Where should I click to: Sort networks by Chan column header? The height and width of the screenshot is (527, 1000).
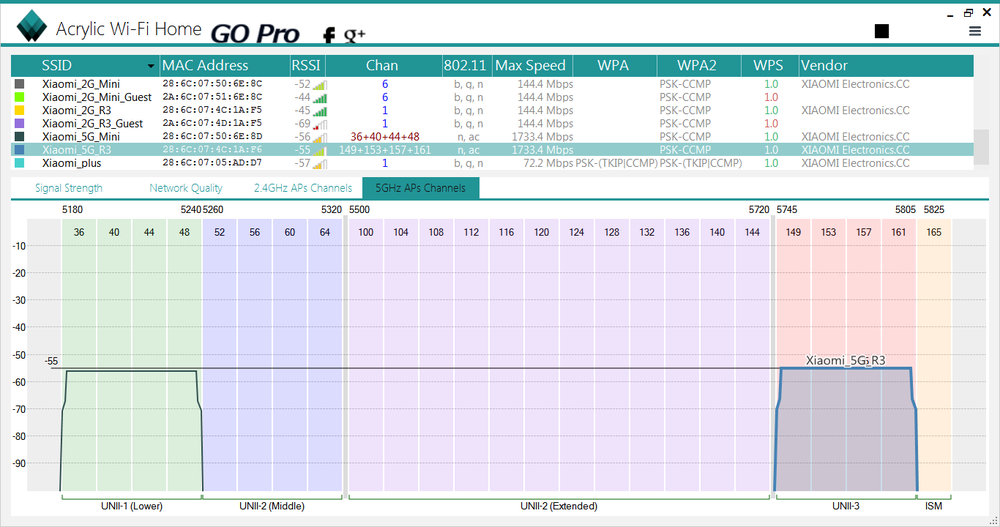tap(382, 66)
